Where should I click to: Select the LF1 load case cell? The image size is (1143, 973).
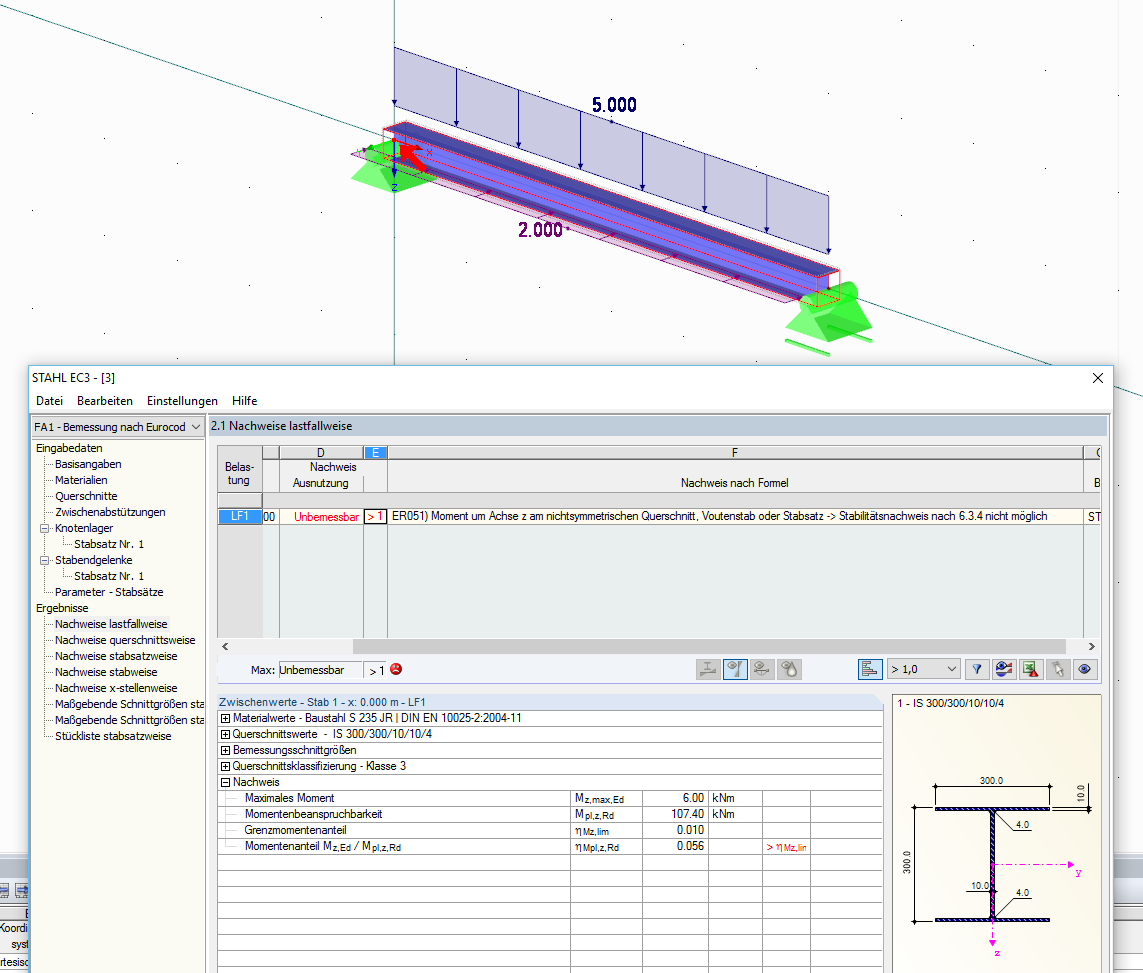240,516
